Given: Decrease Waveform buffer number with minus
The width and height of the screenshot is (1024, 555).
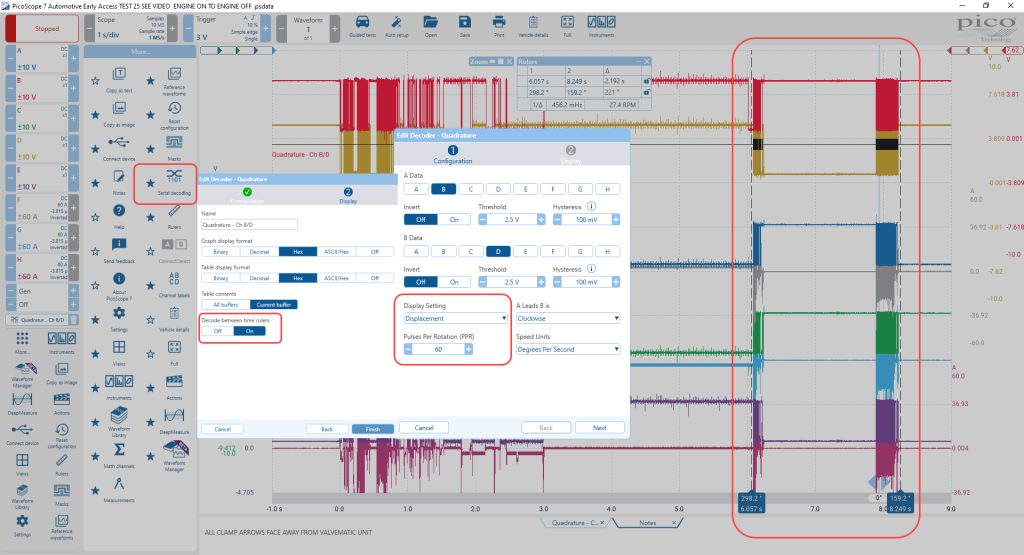Looking at the screenshot, I should tap(281, 28).
